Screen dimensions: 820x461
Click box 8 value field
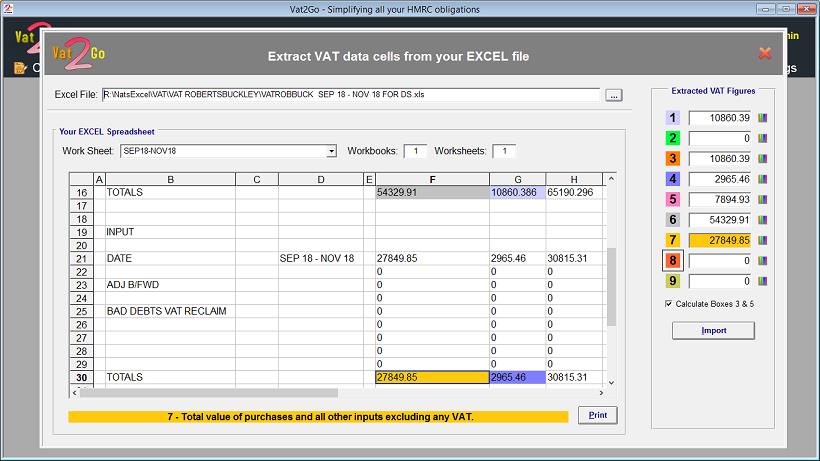720,261
